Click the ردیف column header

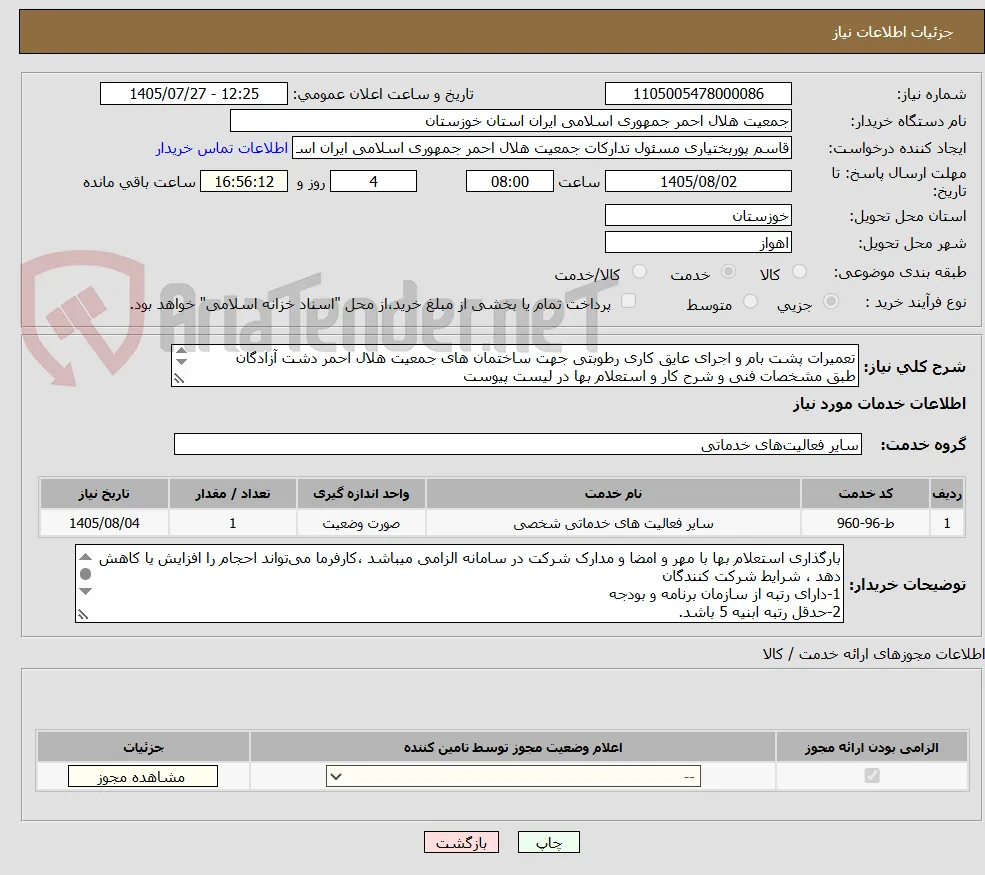coord(947,494)
